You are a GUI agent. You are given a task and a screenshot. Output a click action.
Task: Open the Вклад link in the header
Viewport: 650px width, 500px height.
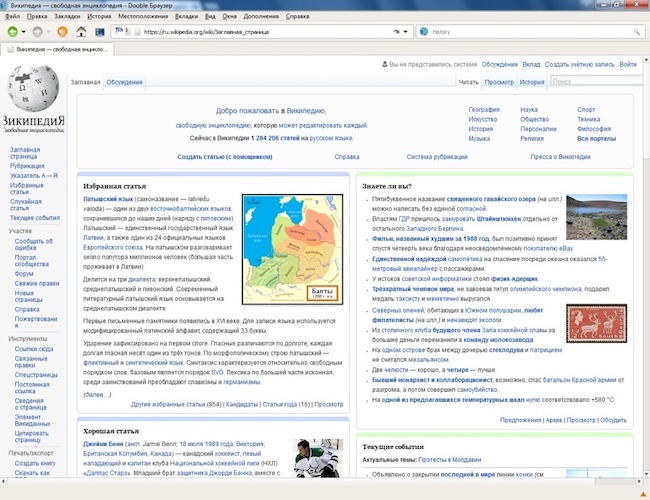[x=531, y=64]
